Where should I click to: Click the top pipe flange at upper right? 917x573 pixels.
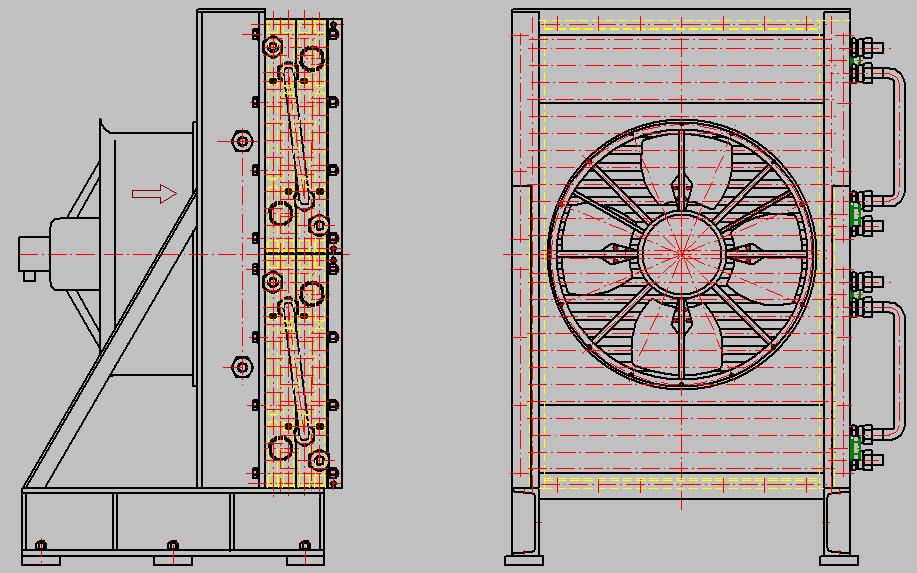coord(866,47)
